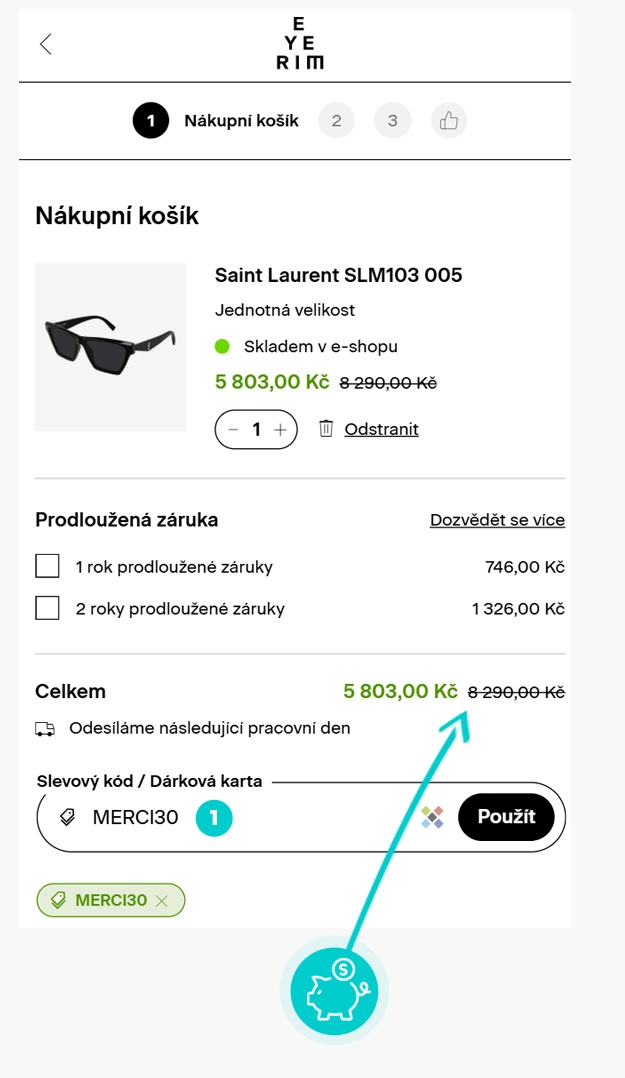Open the Dozvědět se více link
625x1078 pixels.
coord(497,520)
